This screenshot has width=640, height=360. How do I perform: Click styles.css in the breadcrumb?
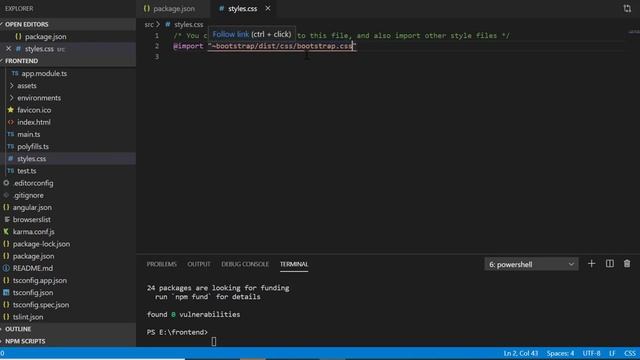(188, 24)
